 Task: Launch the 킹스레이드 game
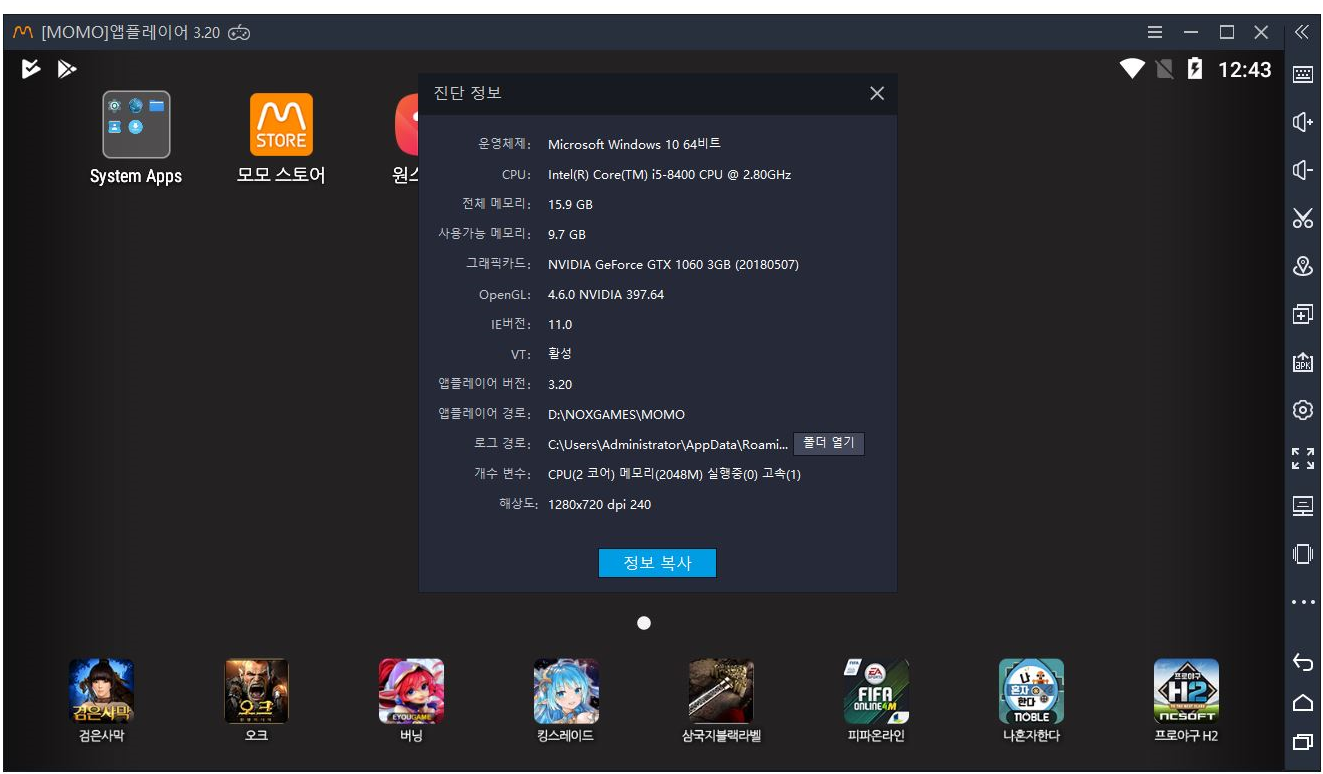point(566,691)
